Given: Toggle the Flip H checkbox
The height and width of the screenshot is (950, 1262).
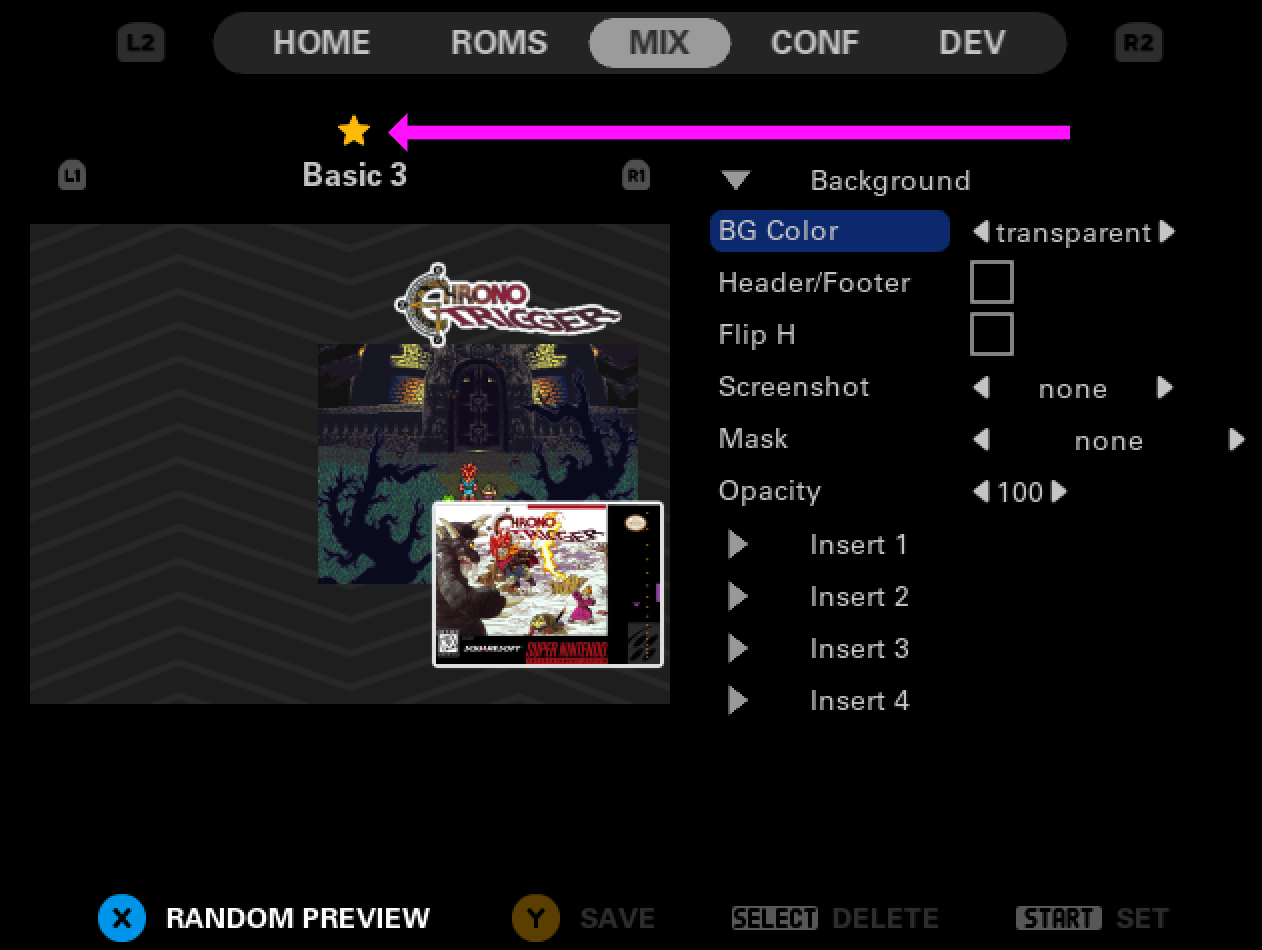Looking at the screenshot, I should pos(992,334).
